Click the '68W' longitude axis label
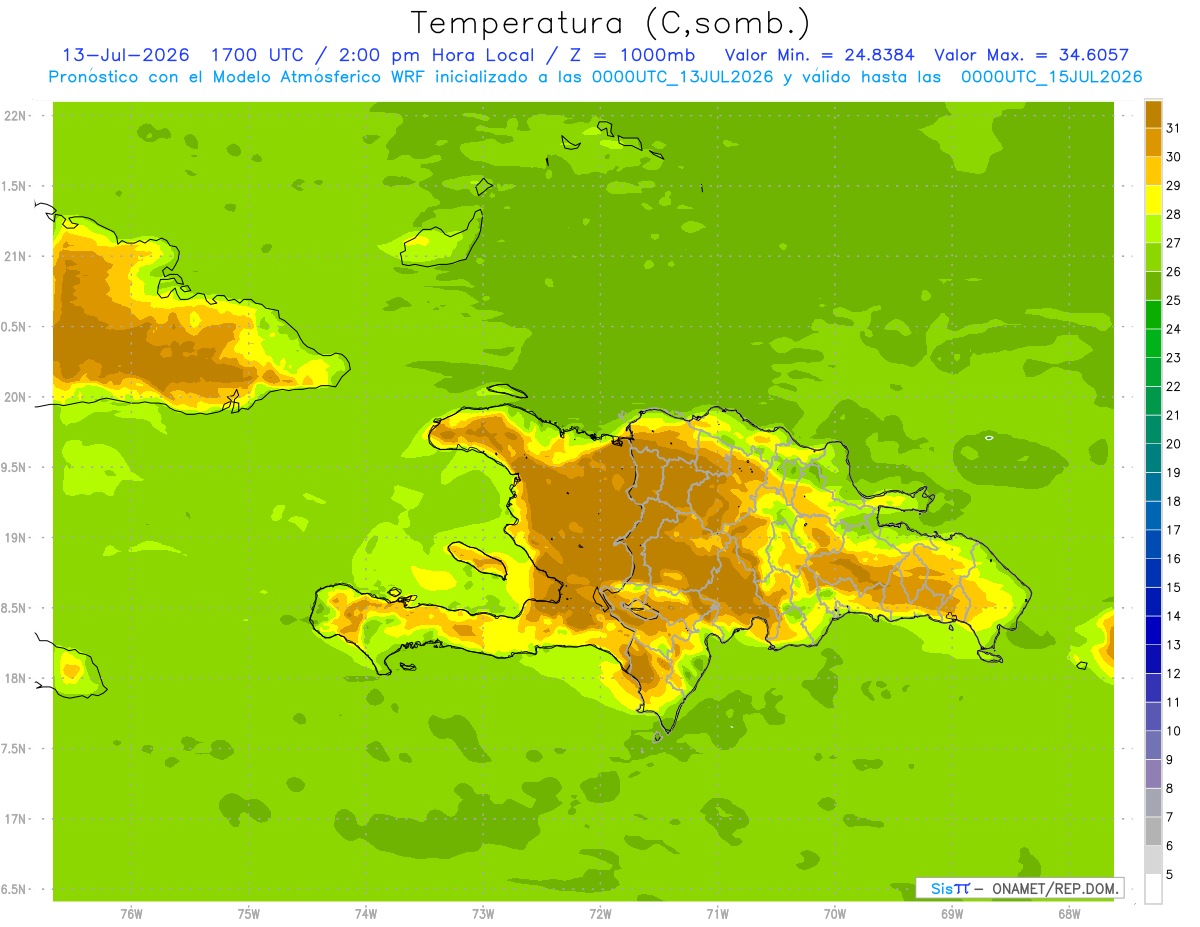The image size is (1200, 927). click(1069, 913)
